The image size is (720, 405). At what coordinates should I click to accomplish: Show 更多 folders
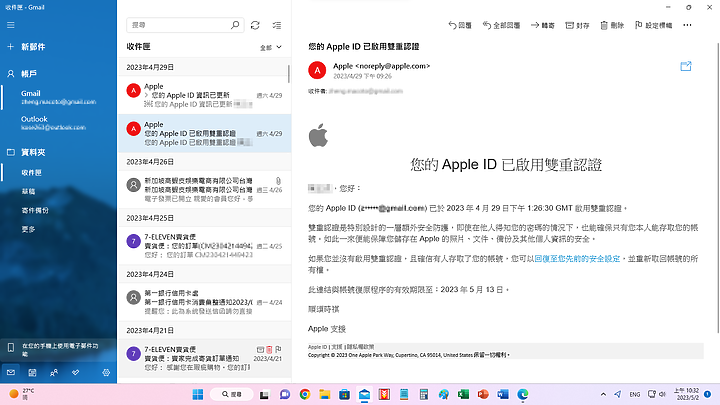point(28,229)
